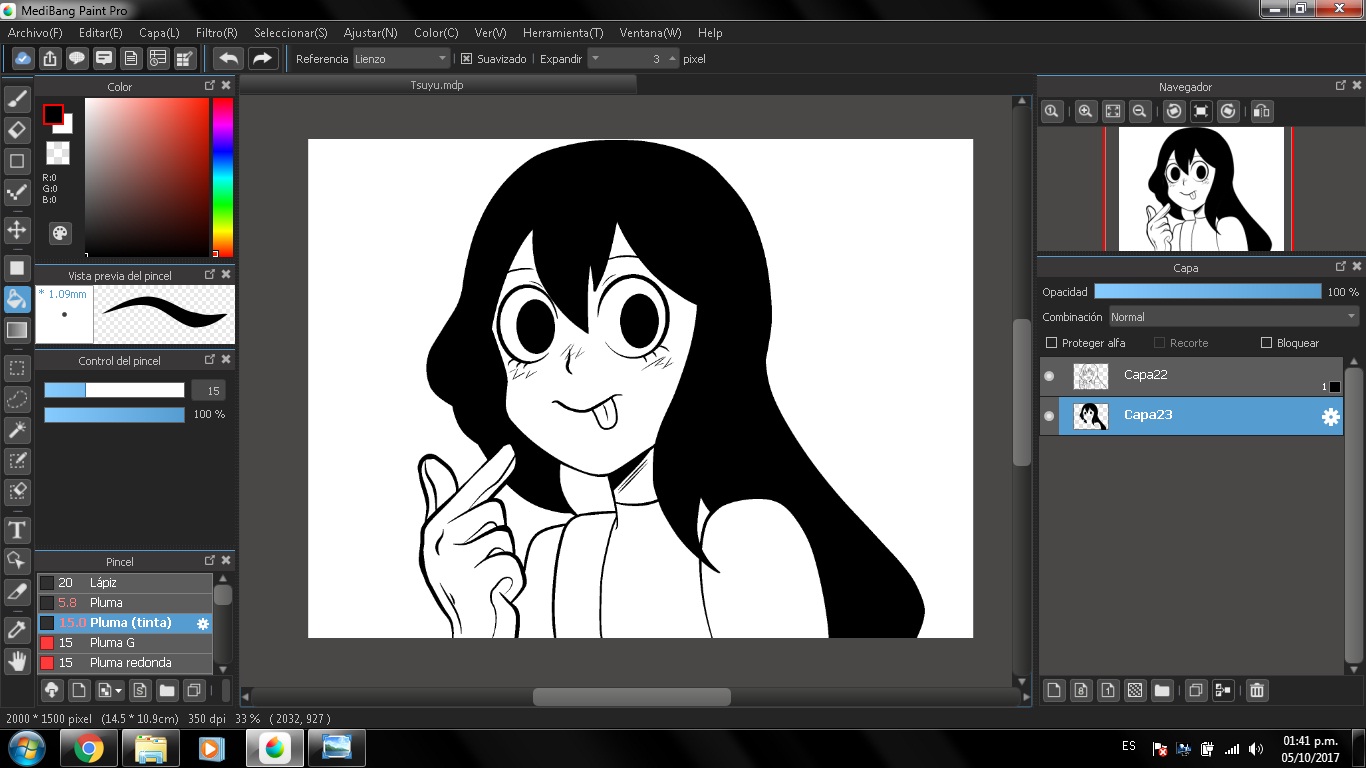Click the volume icon in system tray

(1256, 748)
